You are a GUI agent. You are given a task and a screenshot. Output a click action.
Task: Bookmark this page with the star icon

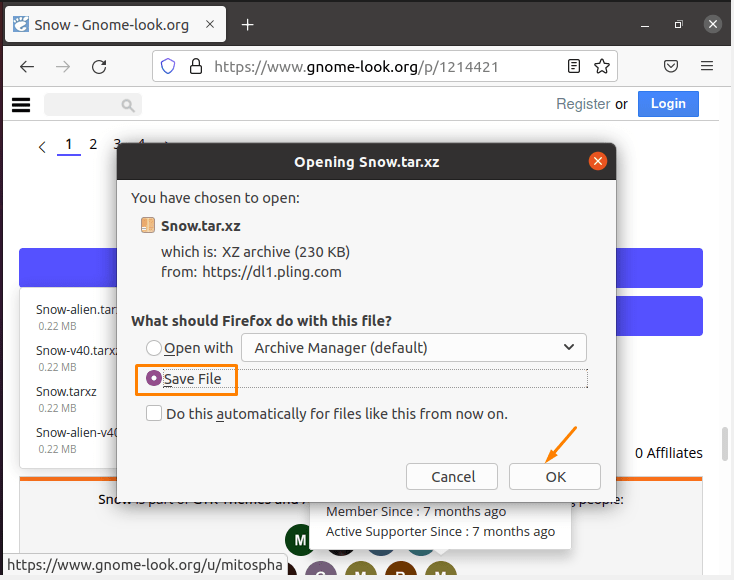click(x=602, y=66)
